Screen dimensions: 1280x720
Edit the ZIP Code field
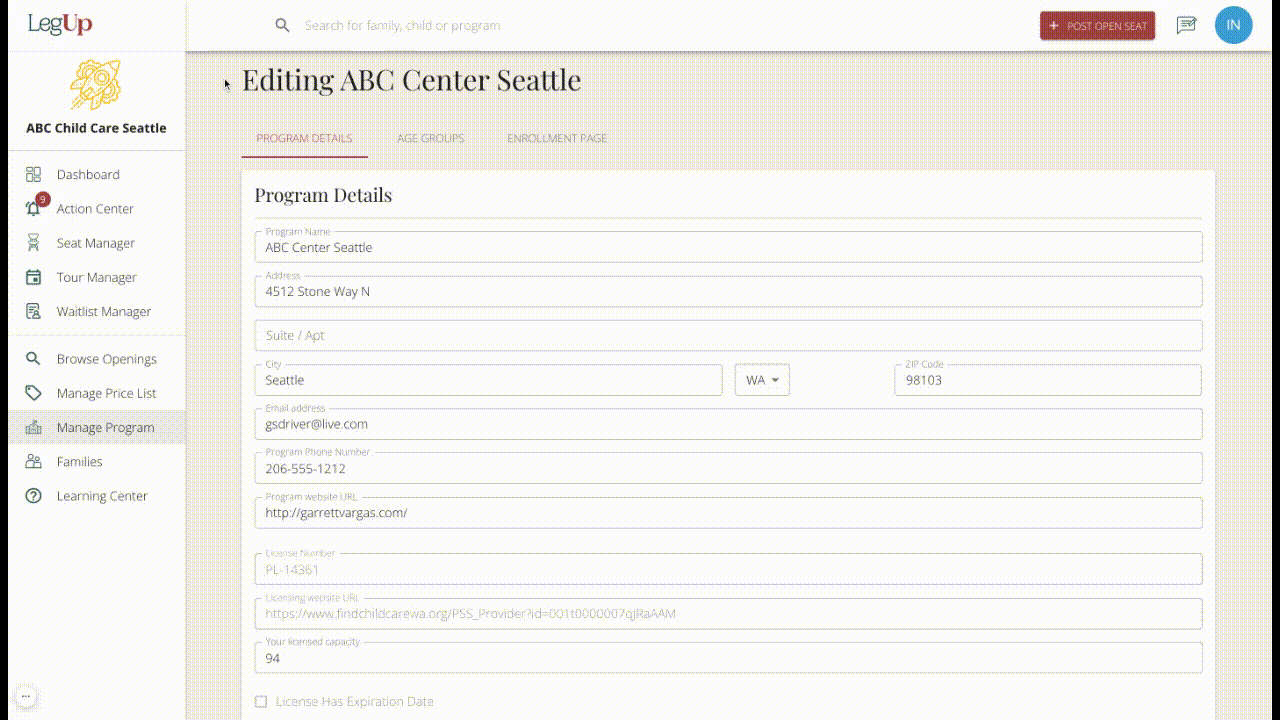pyautogui.click(x=1047, y=380)
